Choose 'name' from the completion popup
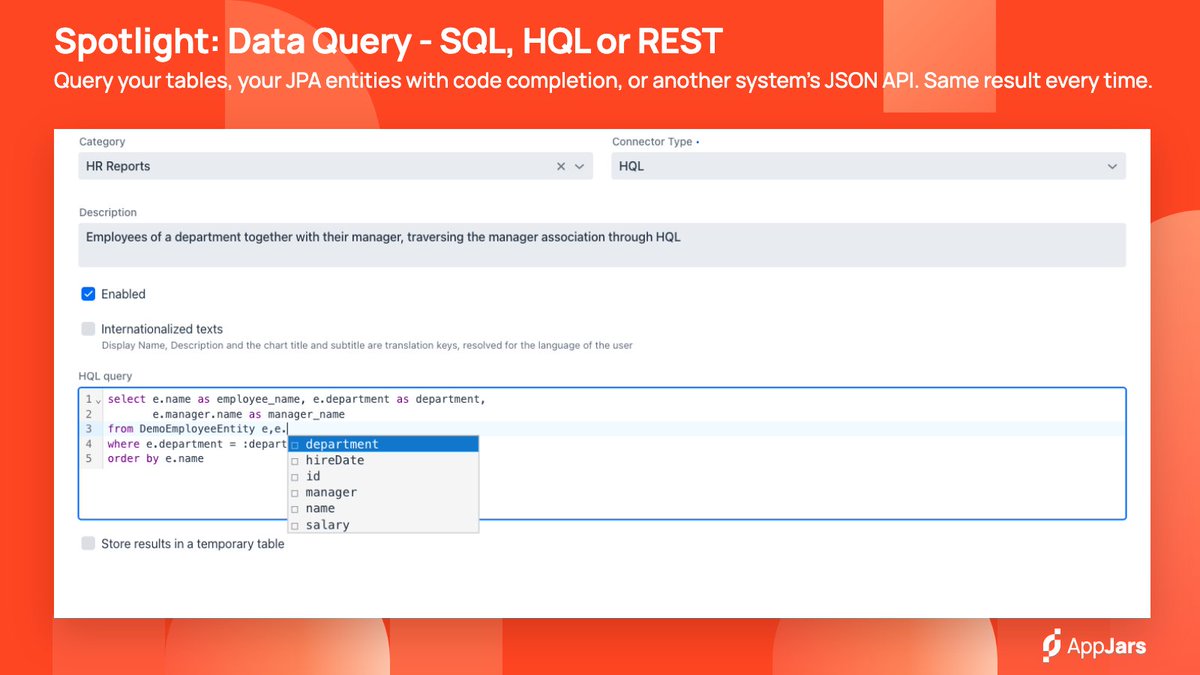This screenshot has height=675, width=1200. tap(383, 508)
